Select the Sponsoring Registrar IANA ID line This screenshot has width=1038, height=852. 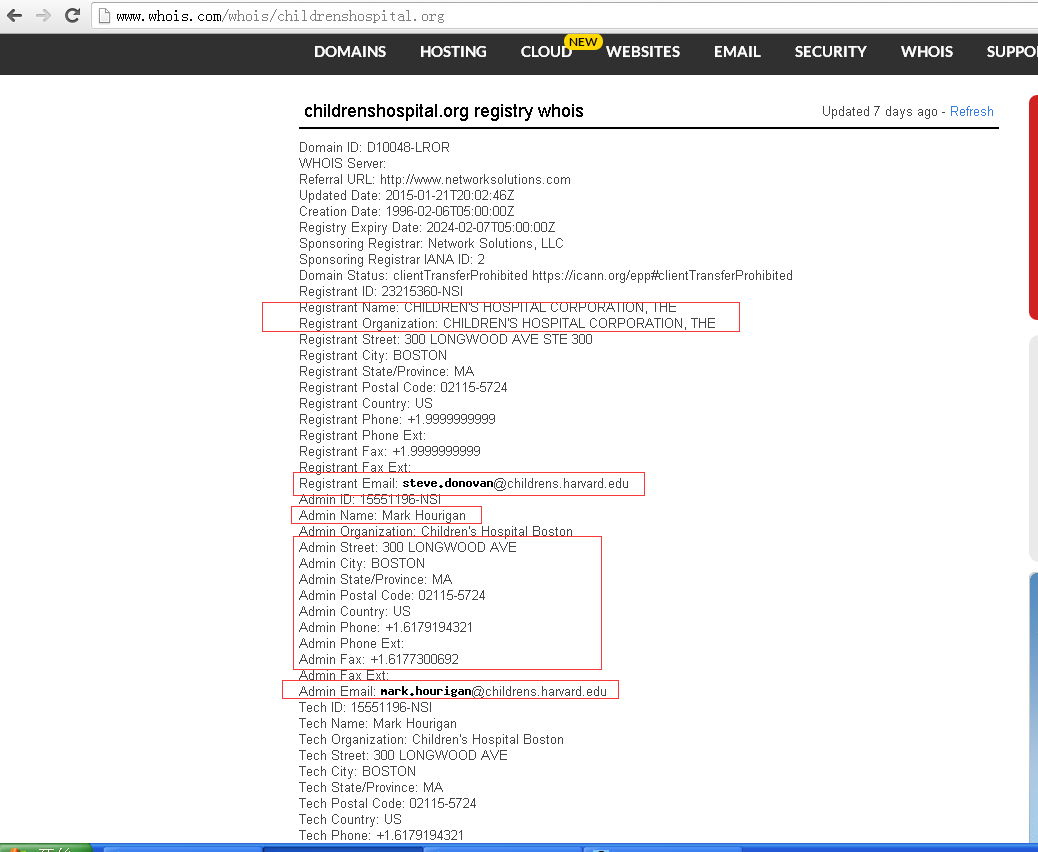pyautogui.click(x=391, y=260)
